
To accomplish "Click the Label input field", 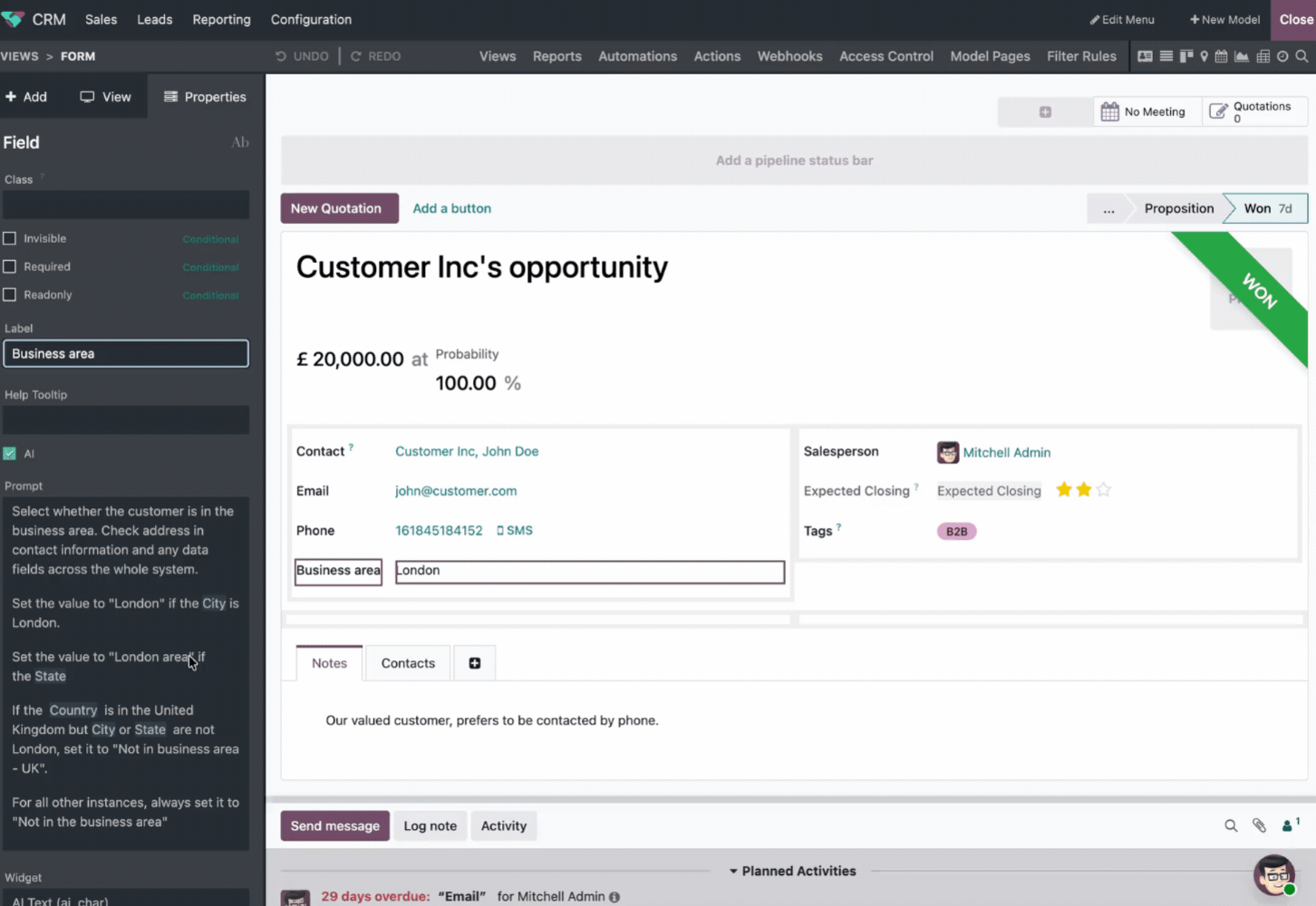I will [x=125, y=353].
